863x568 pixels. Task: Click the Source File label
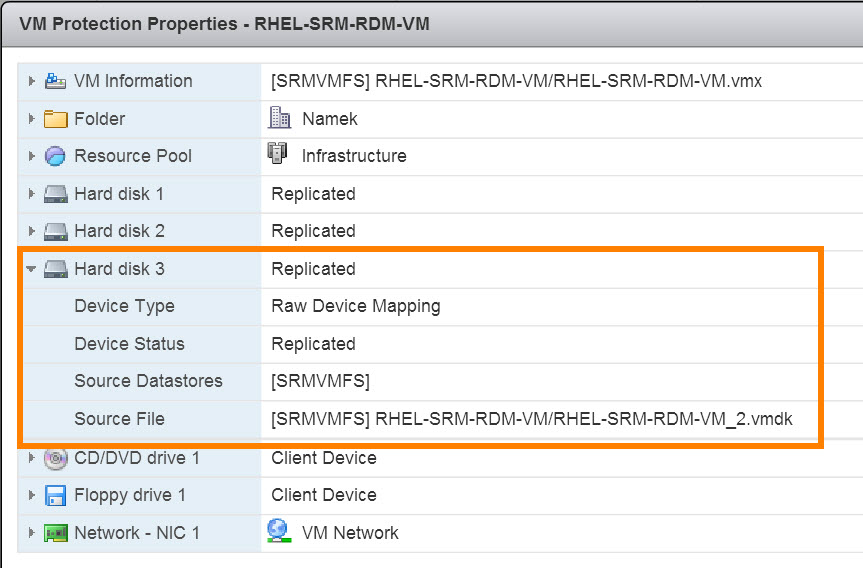tap(119, 419)
